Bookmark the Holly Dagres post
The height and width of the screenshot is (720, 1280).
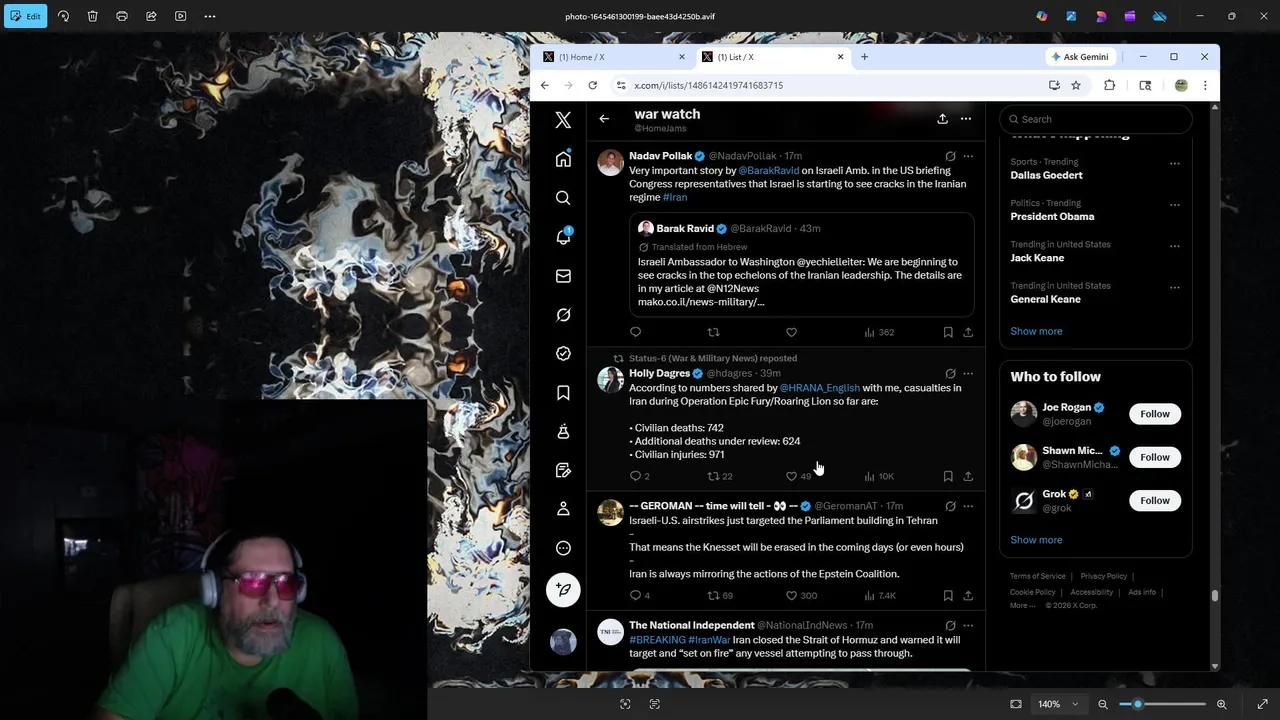948,476
